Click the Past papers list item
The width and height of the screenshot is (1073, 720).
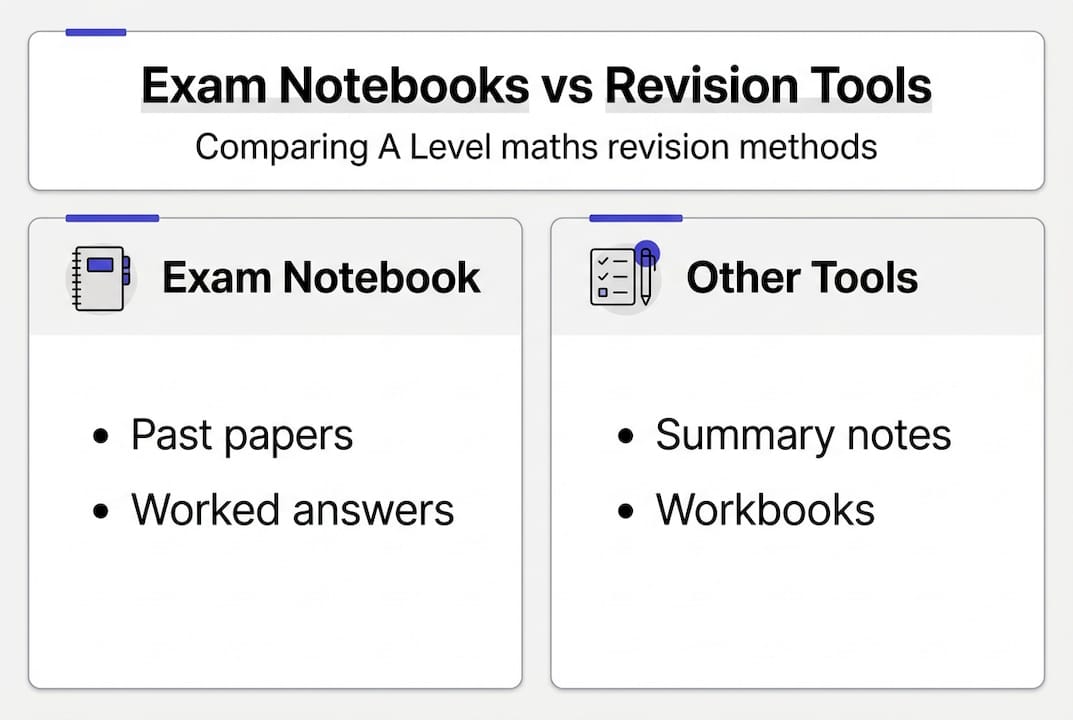(x=242, y=436)
